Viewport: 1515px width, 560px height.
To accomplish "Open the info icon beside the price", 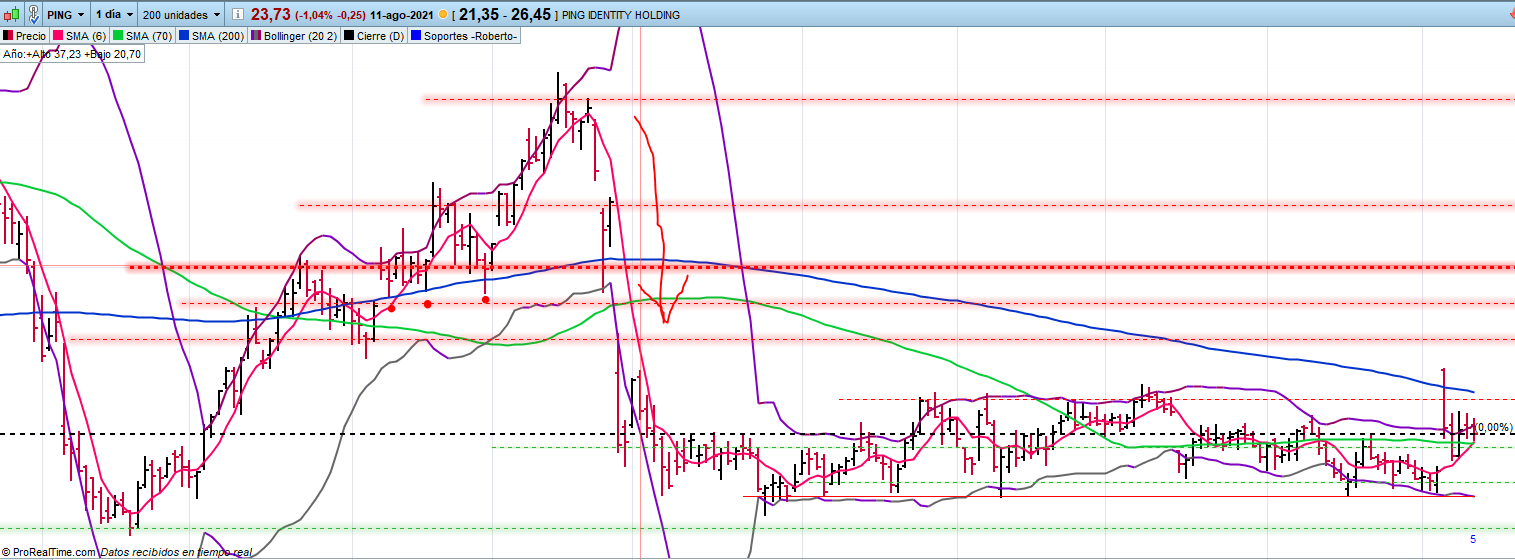I will pos(236,15).
